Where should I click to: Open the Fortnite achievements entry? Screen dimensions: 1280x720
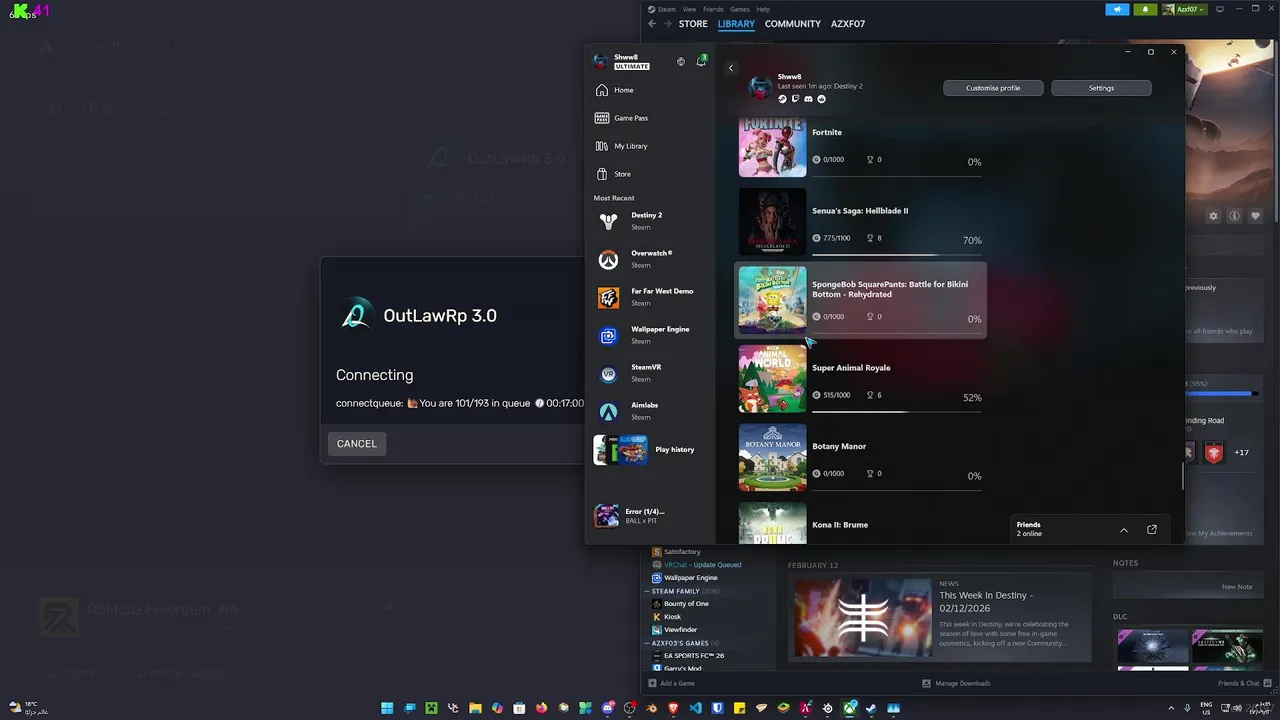click(861, 146)
